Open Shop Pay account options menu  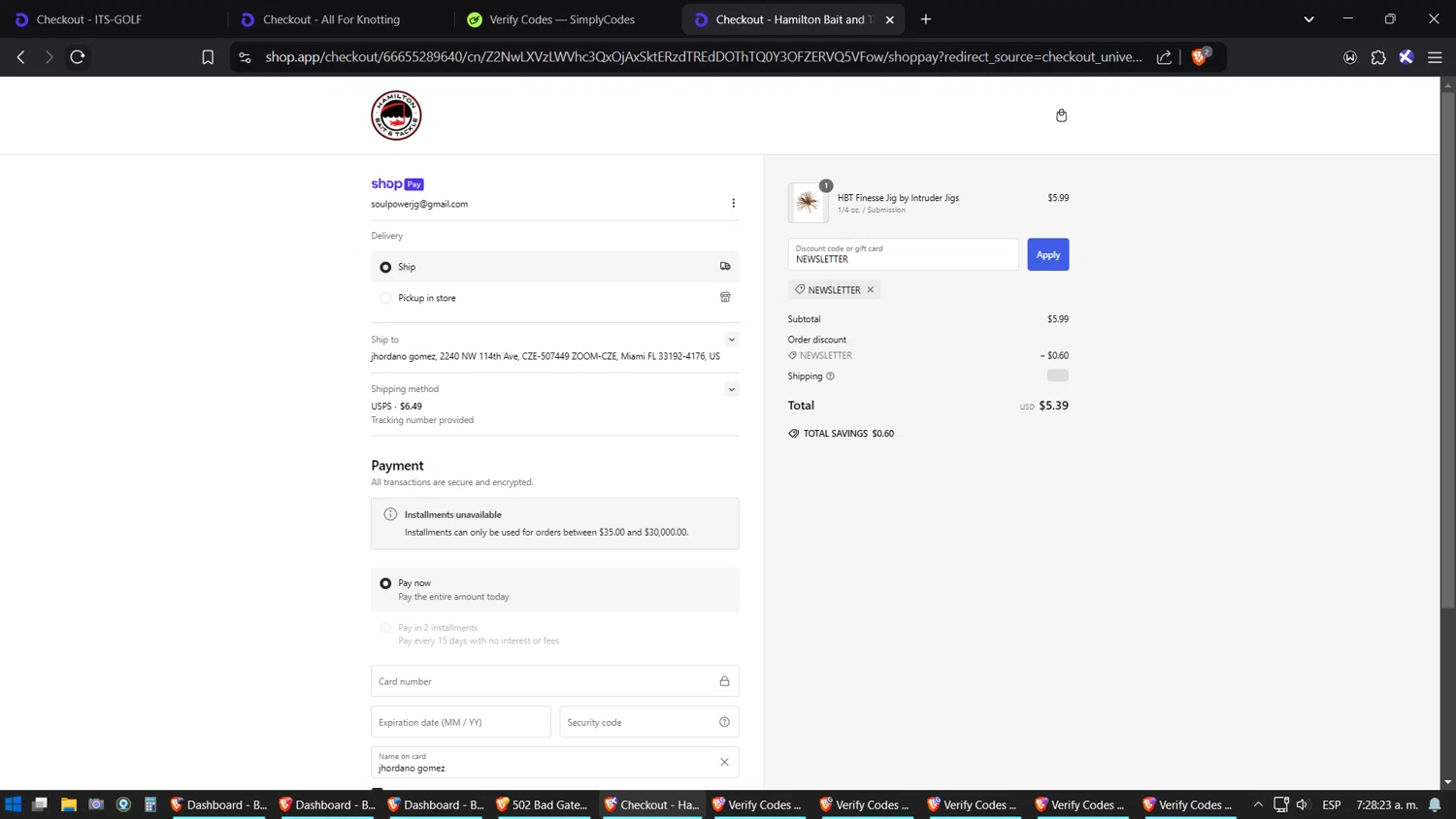point(733,203)
